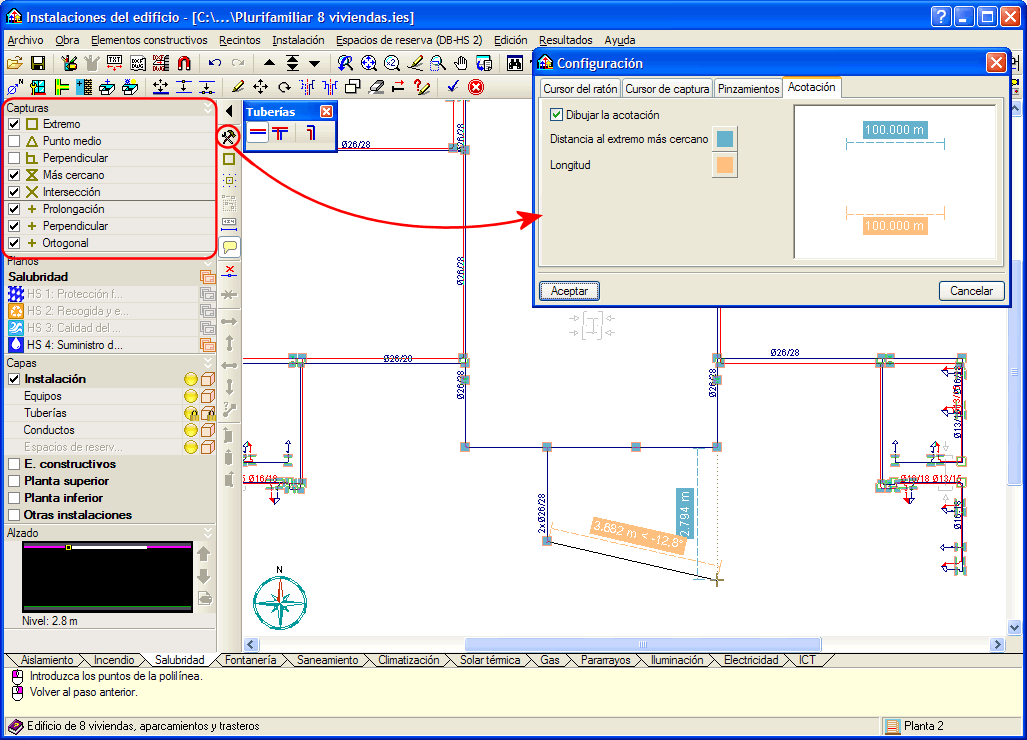Pick color for Distancia al extremo más cercano

(x=724, y=139)
